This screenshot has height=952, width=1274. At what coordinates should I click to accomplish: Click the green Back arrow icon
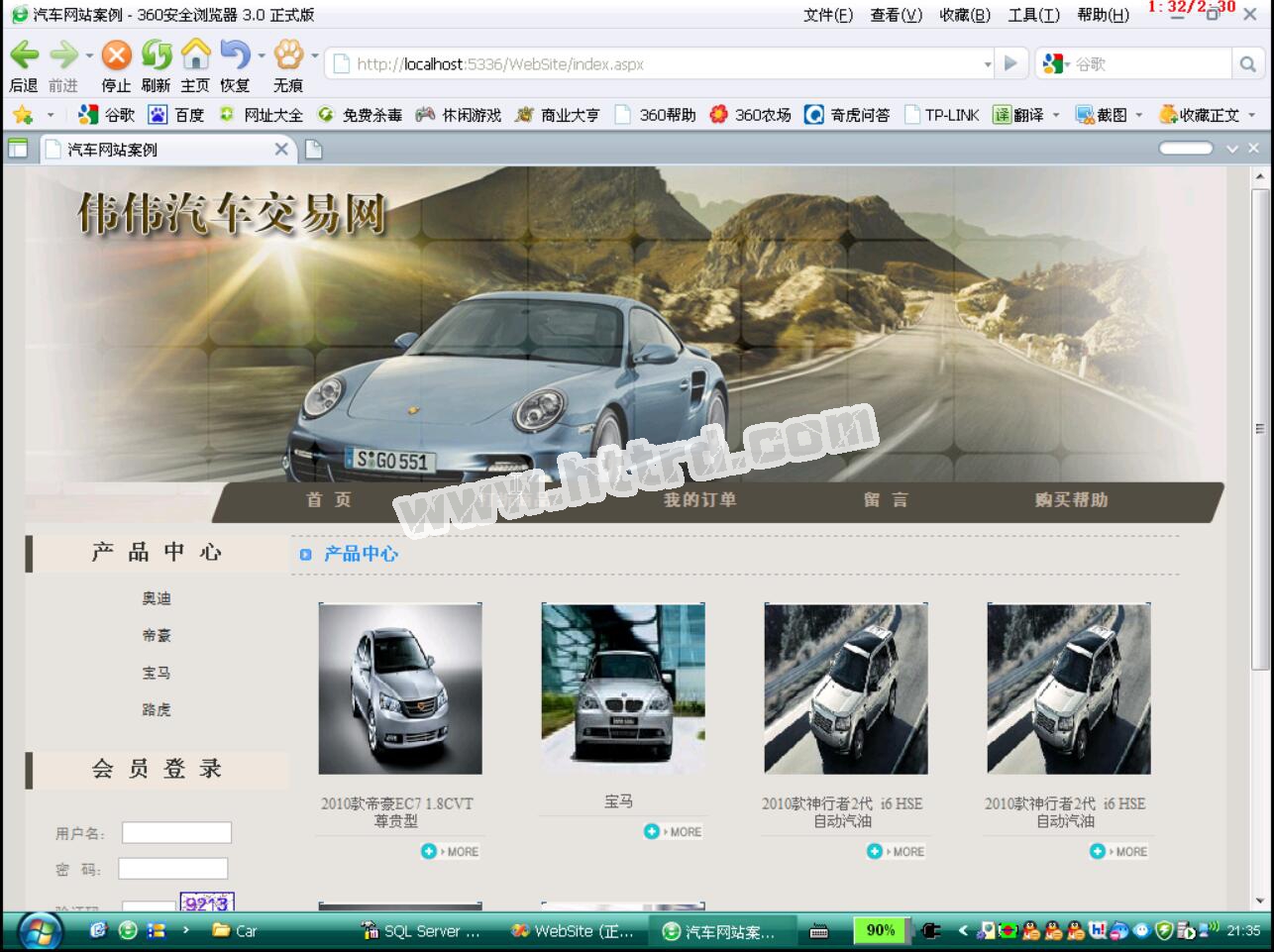24,54
